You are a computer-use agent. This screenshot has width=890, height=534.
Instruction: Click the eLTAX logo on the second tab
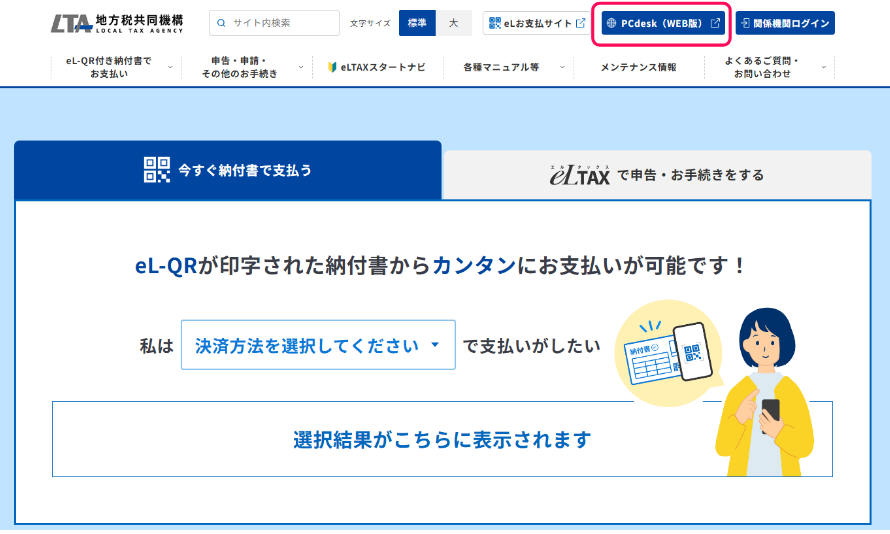point(580,175)
